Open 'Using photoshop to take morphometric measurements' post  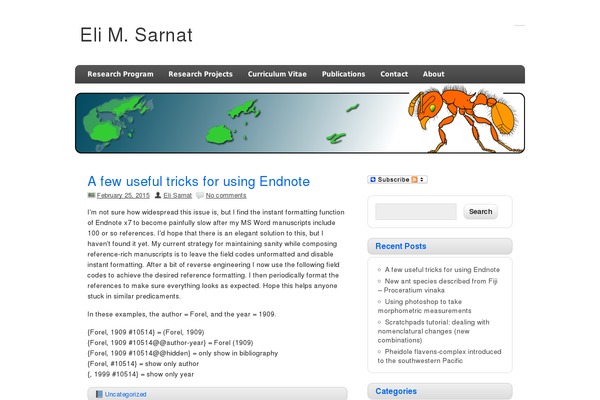[x=424, y=306]
